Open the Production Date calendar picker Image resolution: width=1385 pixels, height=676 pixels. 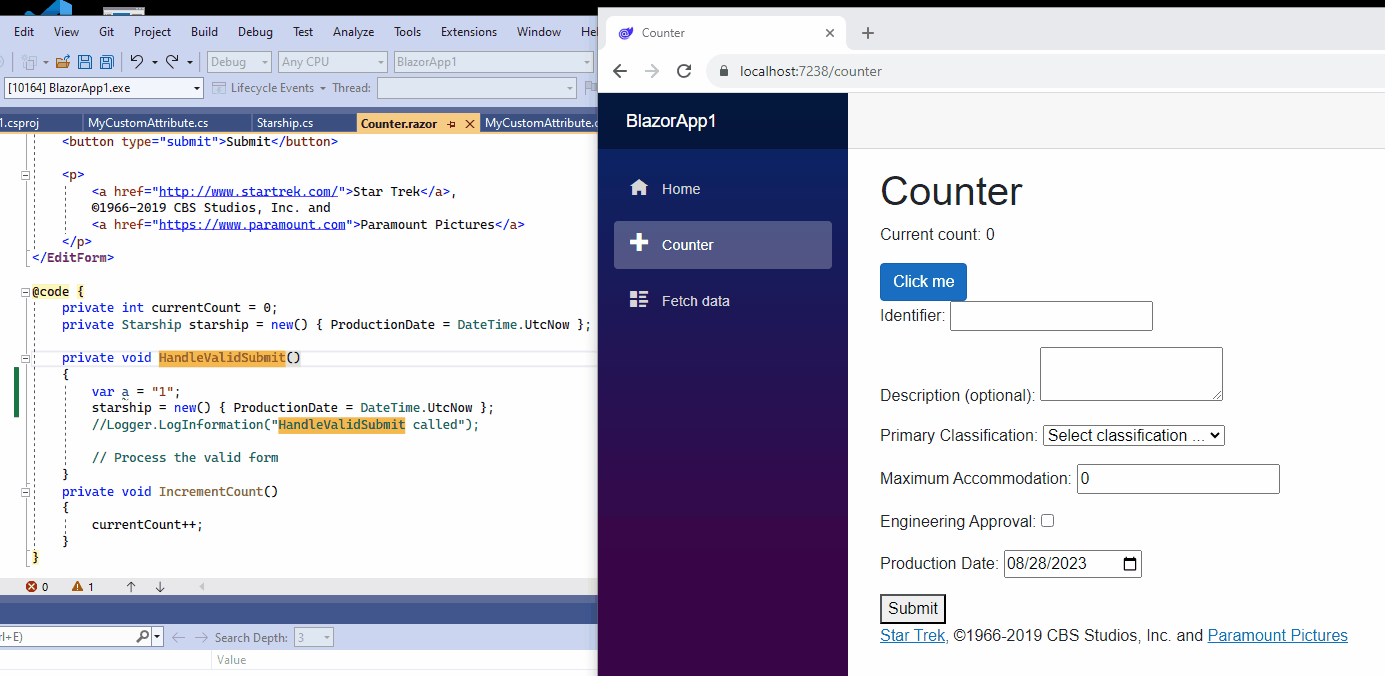(x=1130, y=564)
